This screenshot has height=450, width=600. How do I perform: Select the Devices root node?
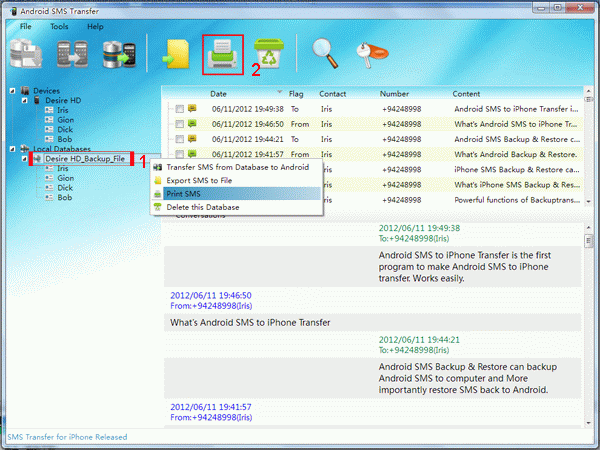[46, 91]
